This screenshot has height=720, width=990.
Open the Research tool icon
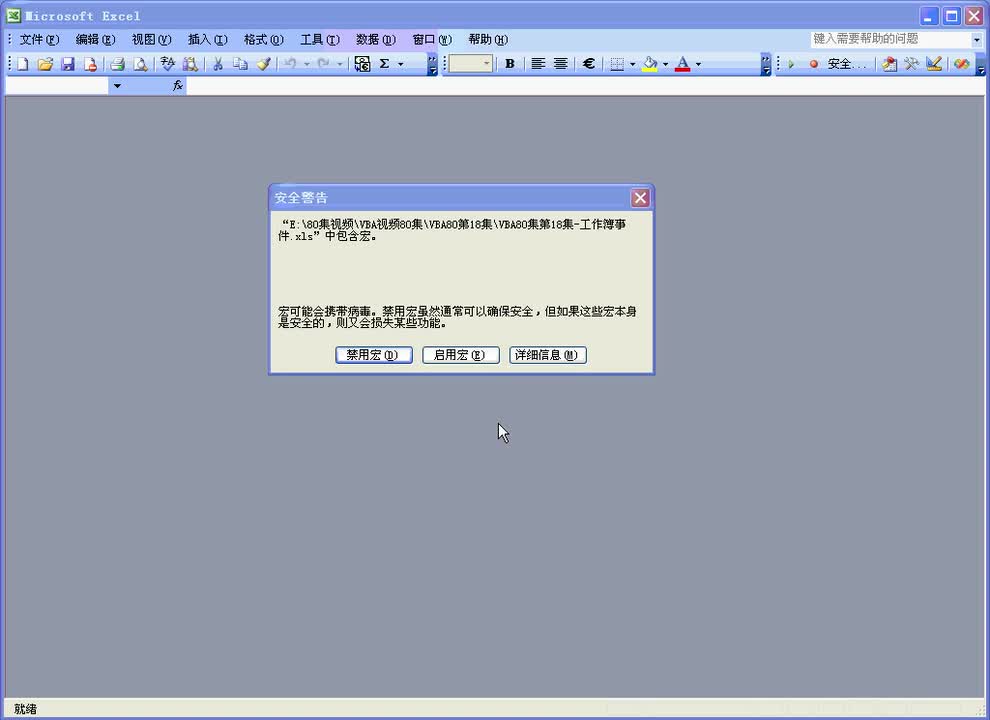(x=190, y=64)
